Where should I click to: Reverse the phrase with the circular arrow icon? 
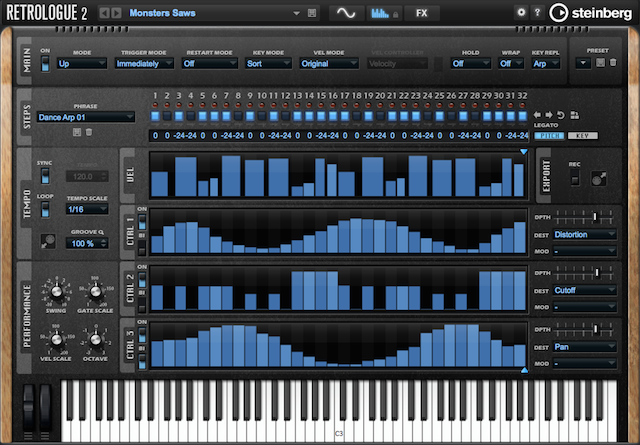click(561, 115)
